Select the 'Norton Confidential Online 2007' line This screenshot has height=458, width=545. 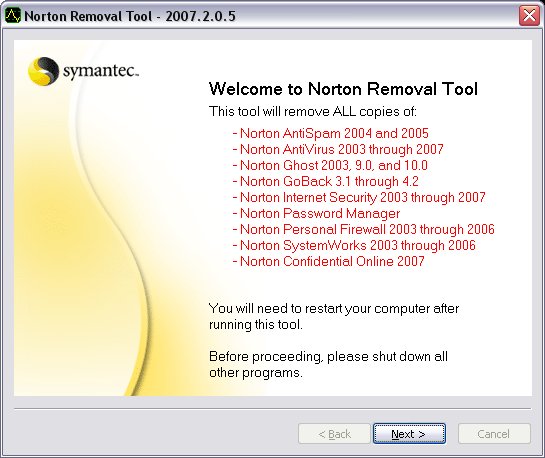(x=328, y=261)
